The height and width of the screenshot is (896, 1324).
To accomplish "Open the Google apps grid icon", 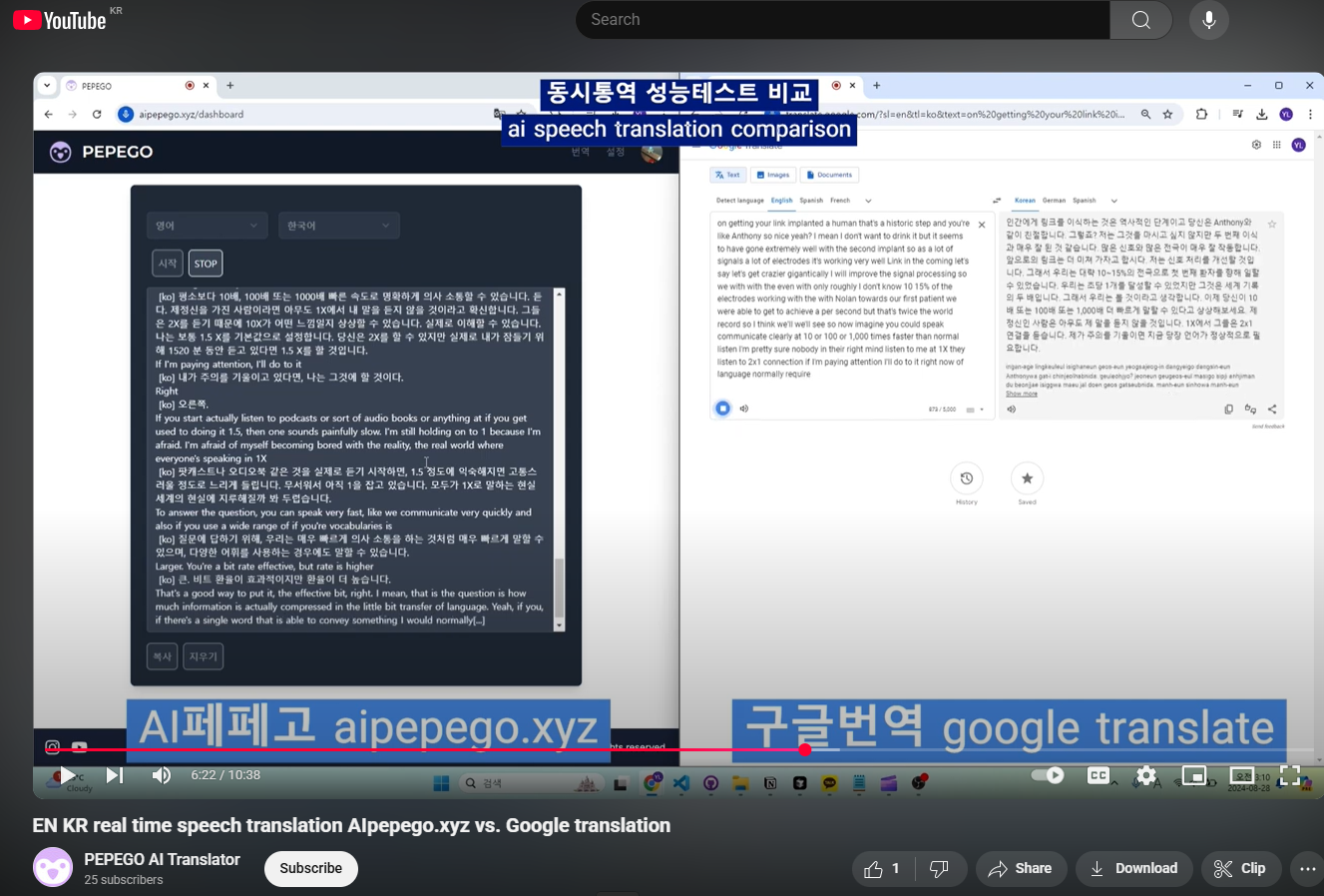I will [1276, 145].
